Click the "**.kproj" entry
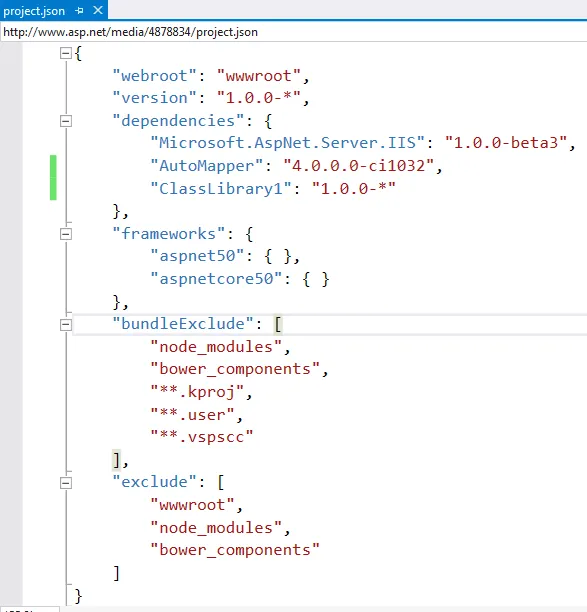The height and width of the screenshot is (612, 587). coord(197,391)
